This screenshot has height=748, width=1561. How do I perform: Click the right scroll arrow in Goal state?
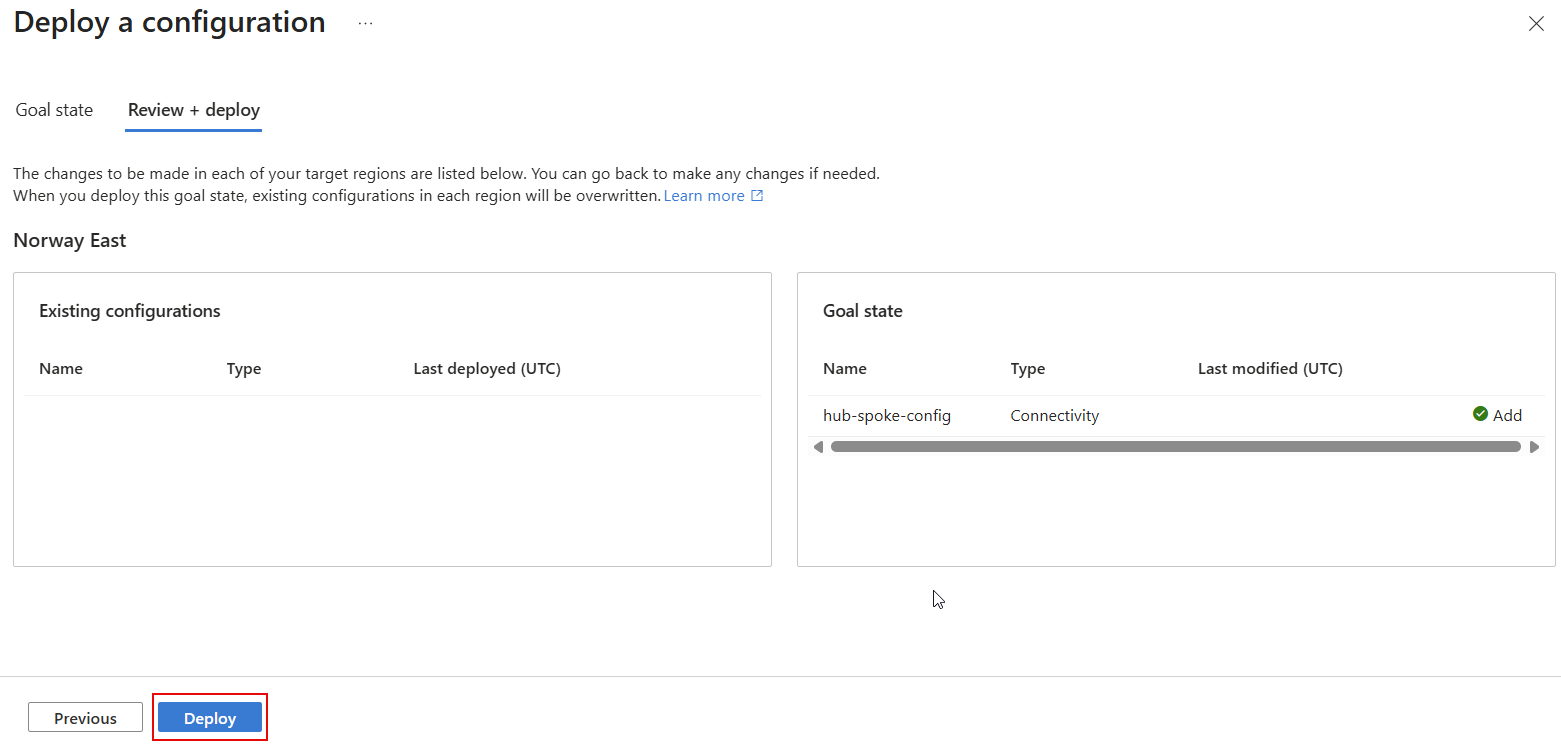coord(1535,446)
